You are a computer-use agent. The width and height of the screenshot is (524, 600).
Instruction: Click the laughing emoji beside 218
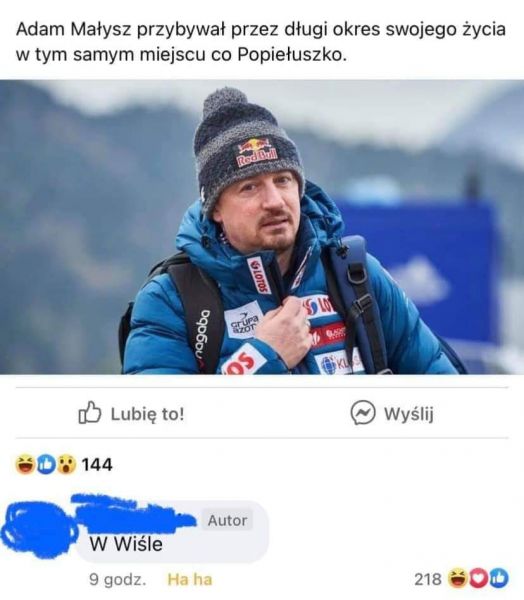point(458,578)
